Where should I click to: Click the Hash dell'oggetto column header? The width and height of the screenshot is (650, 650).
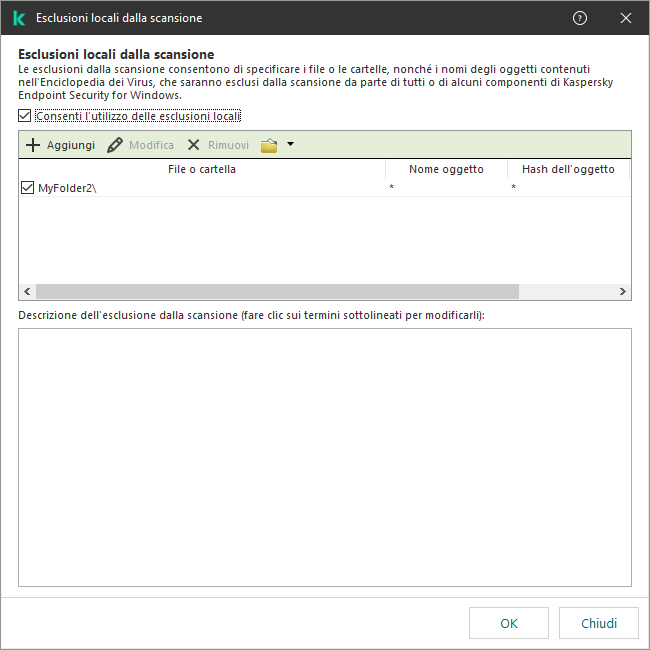(568, 169)
